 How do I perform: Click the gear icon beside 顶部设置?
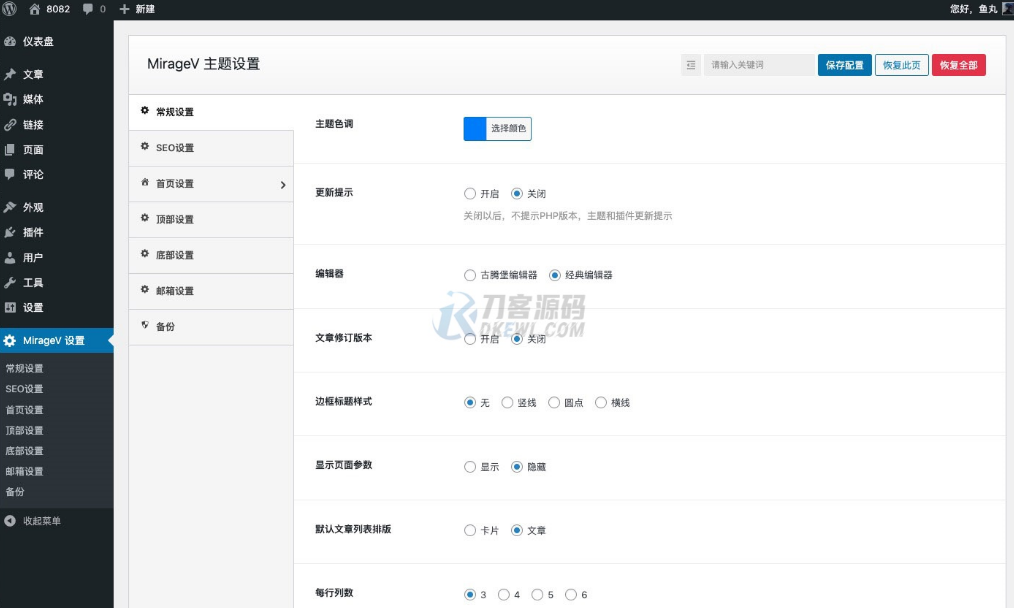[145, 218]
